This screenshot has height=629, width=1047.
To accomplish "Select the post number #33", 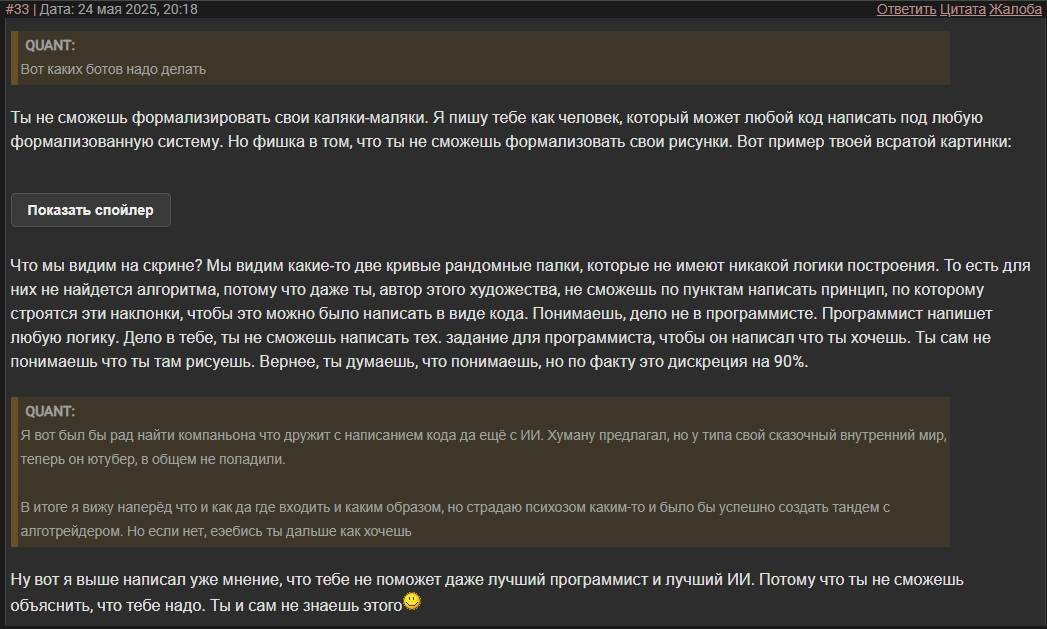I will (x=17, y=9).
